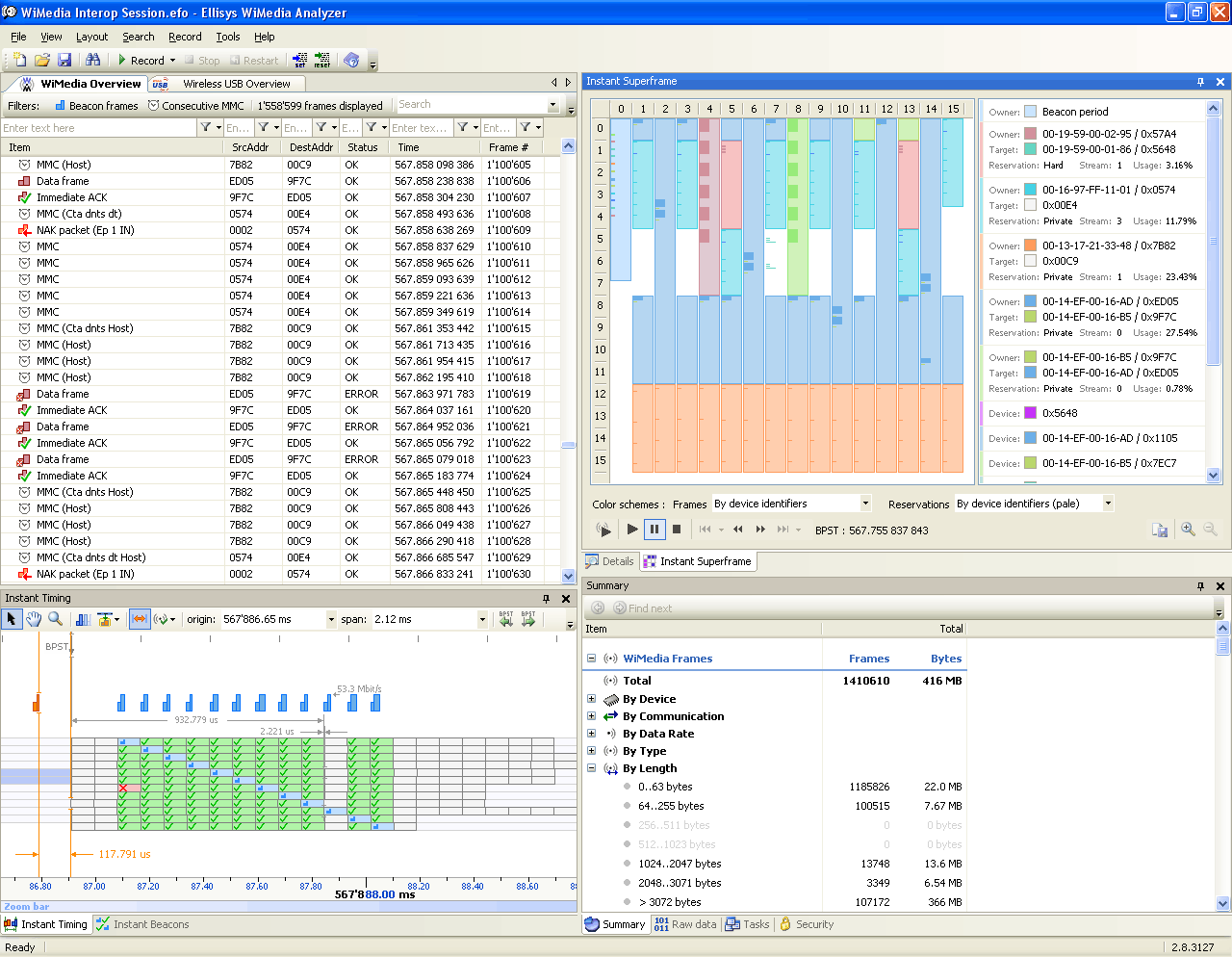Image resolution: width=1232 pixels, height=957 pixels.
Task: Toggle the orange fit-width arrows button
Action: tap(140, 619)
